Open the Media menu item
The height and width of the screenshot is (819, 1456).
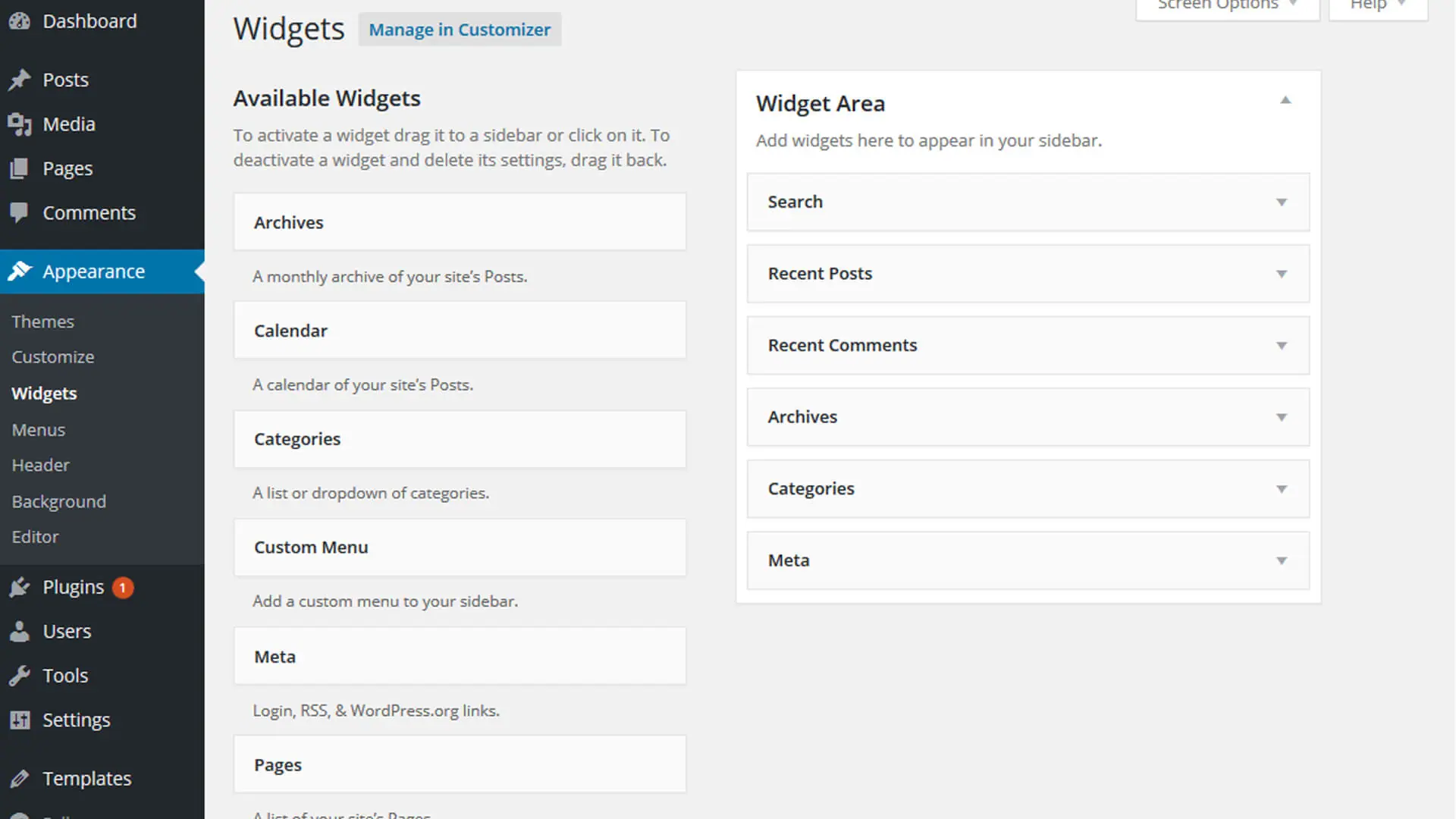tap(102, 124)
